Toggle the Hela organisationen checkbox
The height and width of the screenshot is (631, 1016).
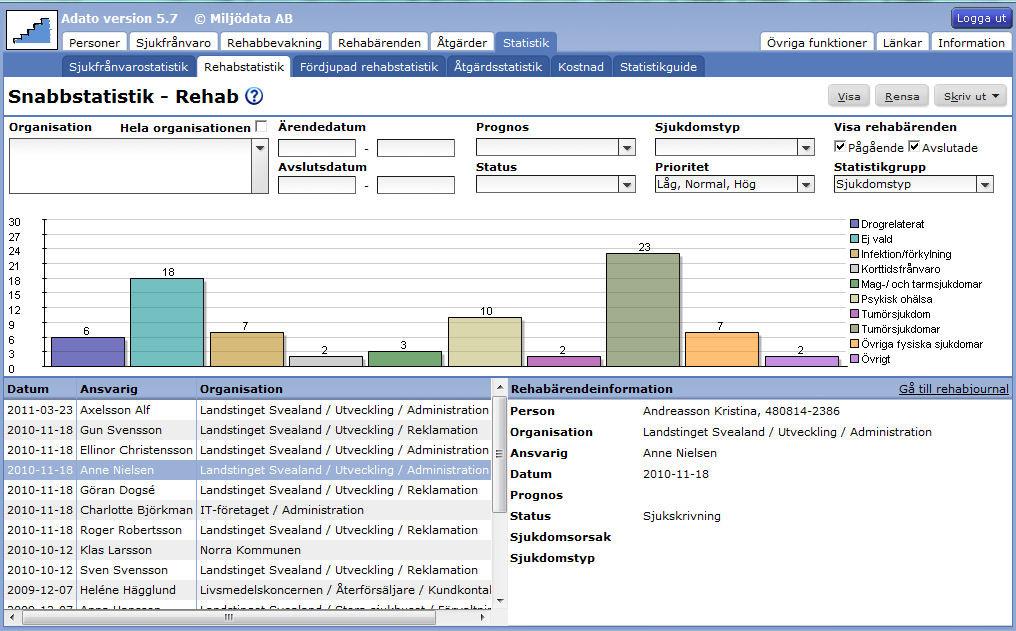click(261, 126)
